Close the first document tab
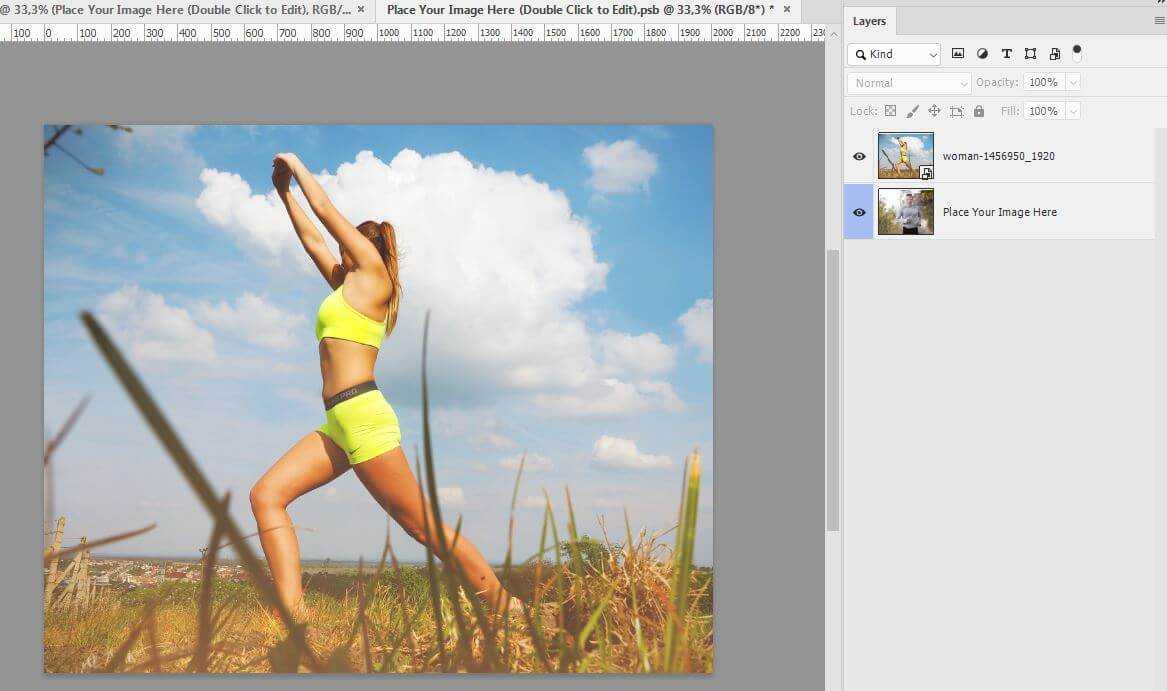This screenshot has height=691, width=1167. point(361,9)
